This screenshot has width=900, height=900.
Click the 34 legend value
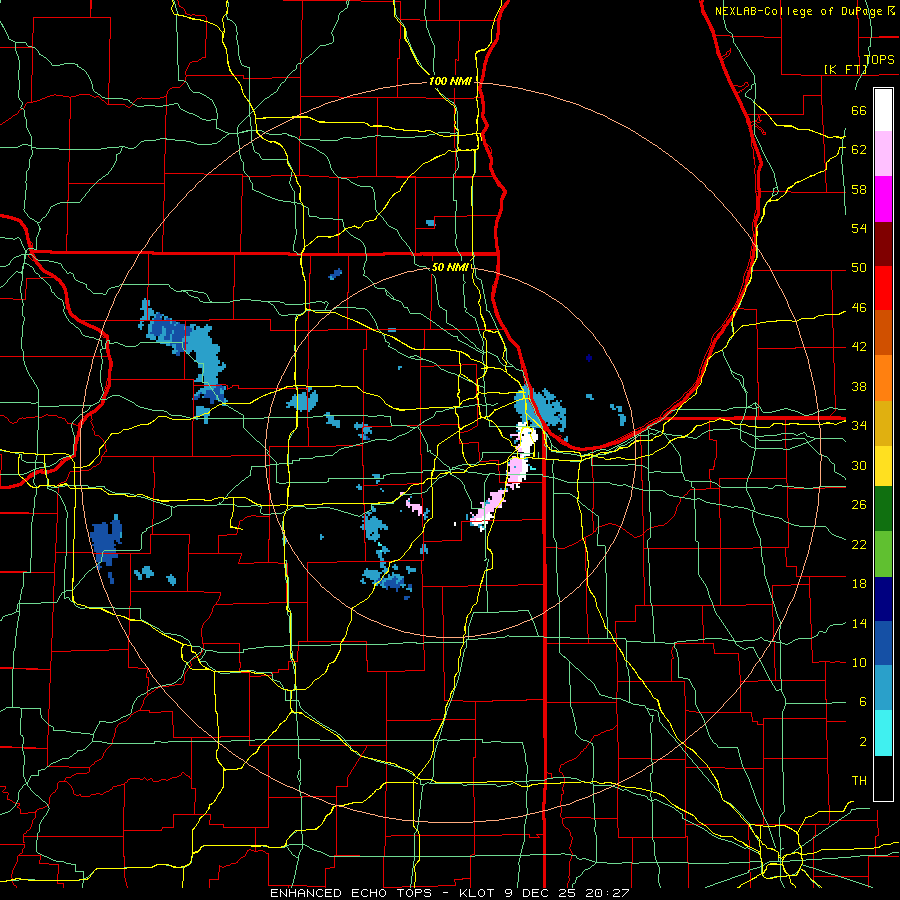859,426
